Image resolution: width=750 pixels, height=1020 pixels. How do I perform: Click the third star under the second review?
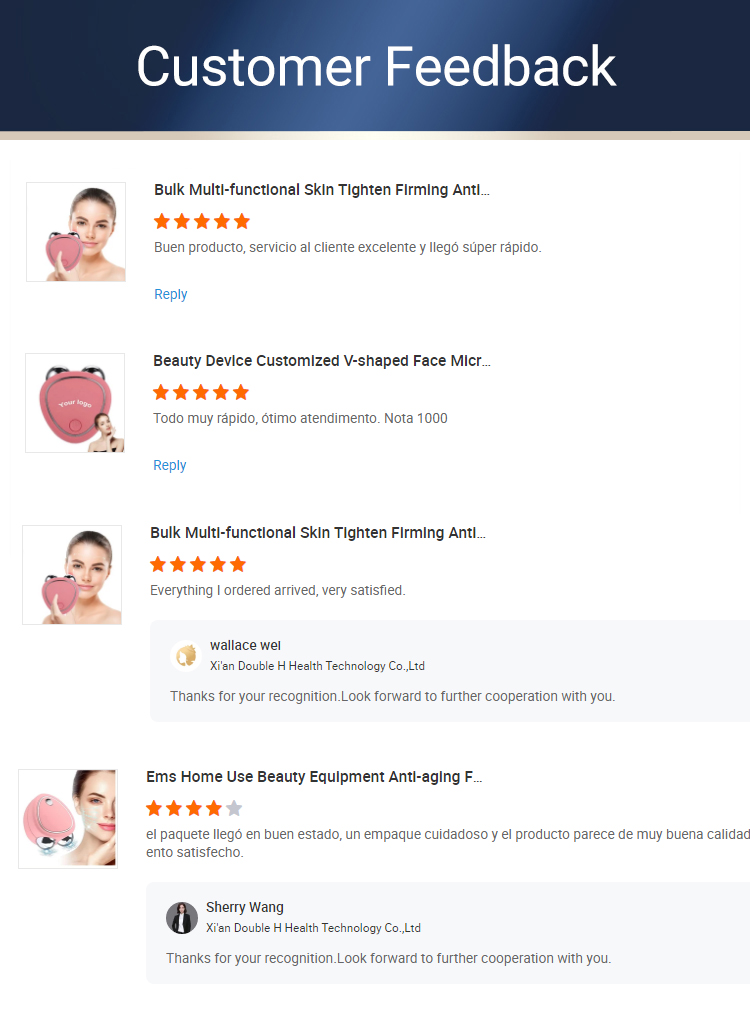coord(200,392)
